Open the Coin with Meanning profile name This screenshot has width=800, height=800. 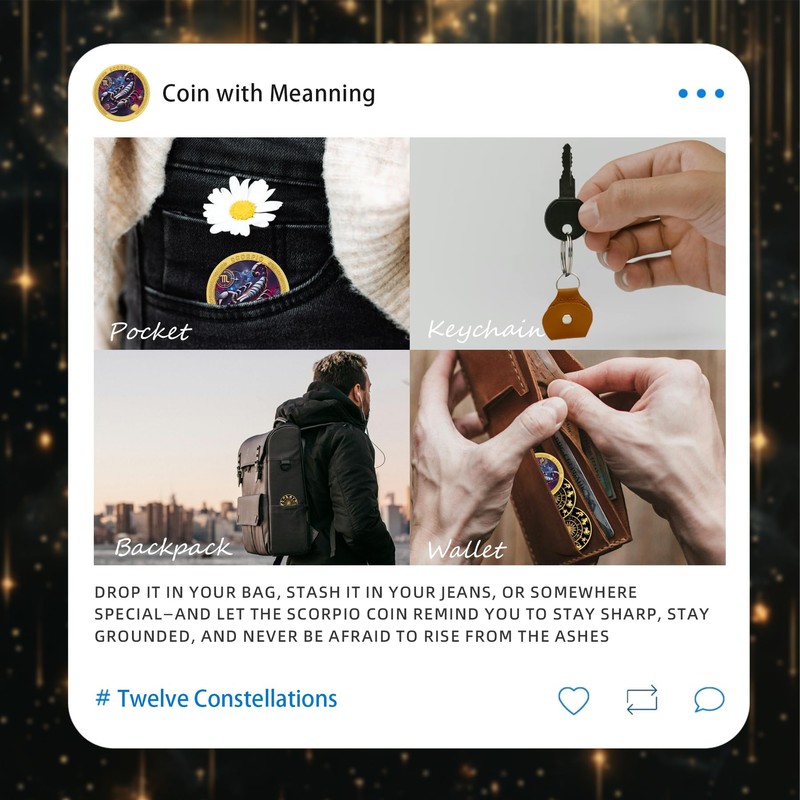[x=268, y=93]
